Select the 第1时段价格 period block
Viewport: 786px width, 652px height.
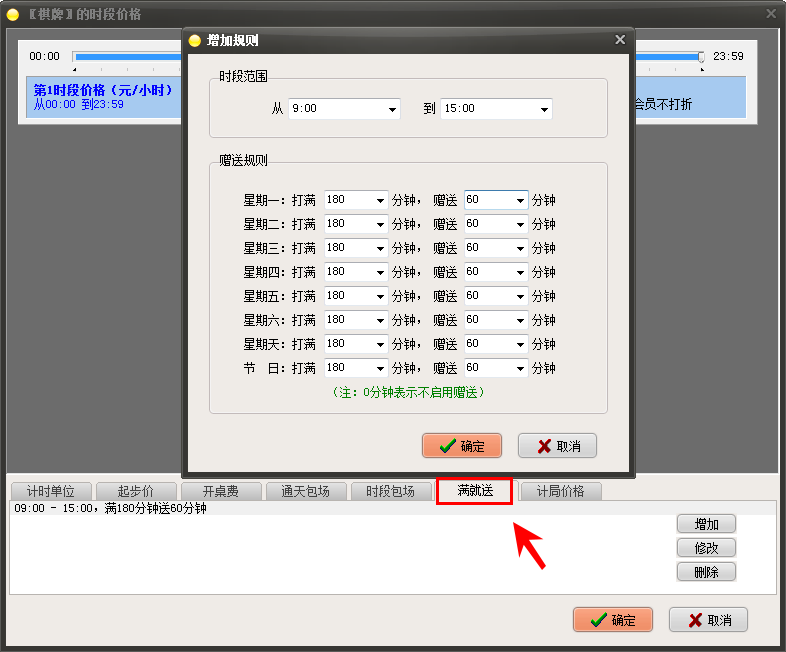(104, 97)
